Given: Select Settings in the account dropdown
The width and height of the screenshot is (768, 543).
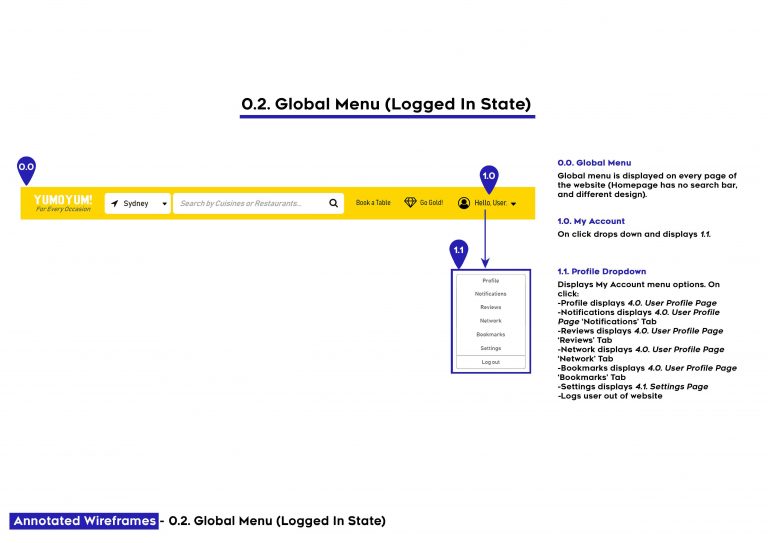Looking at the screenshot, I should click(491, 348).
